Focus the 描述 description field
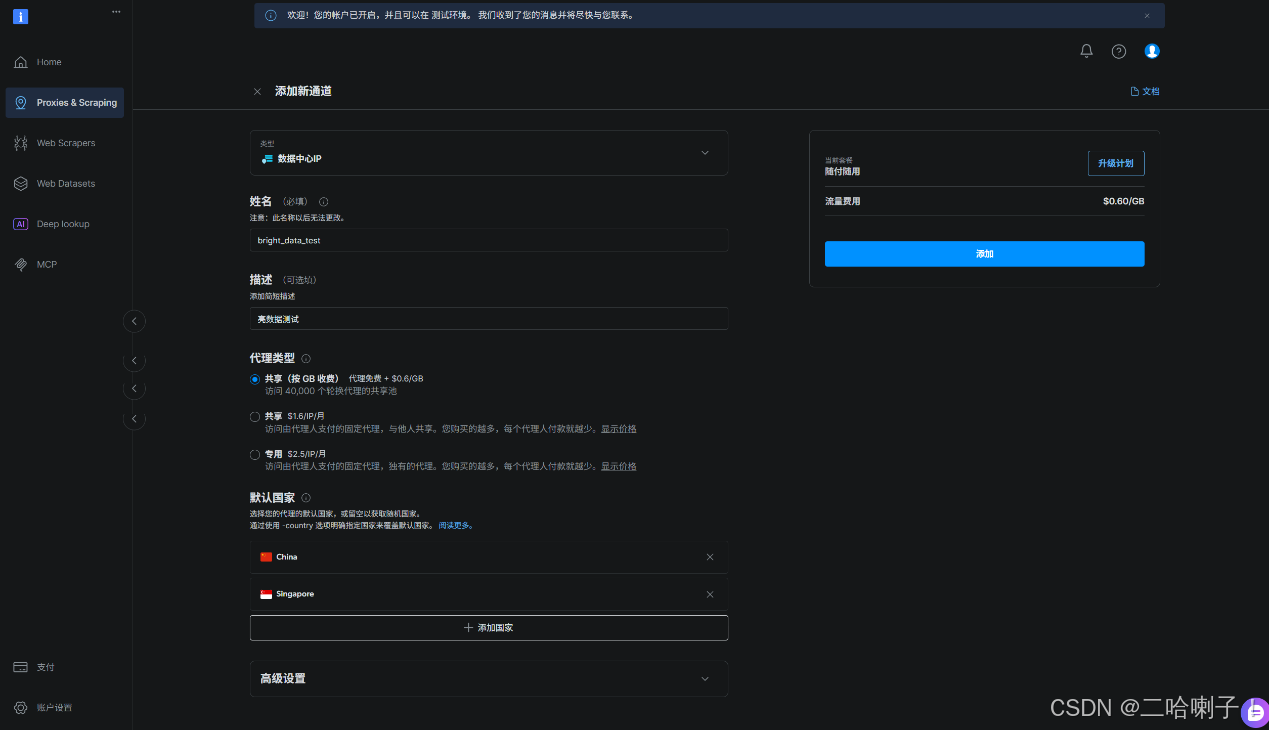 coord(489,319)
